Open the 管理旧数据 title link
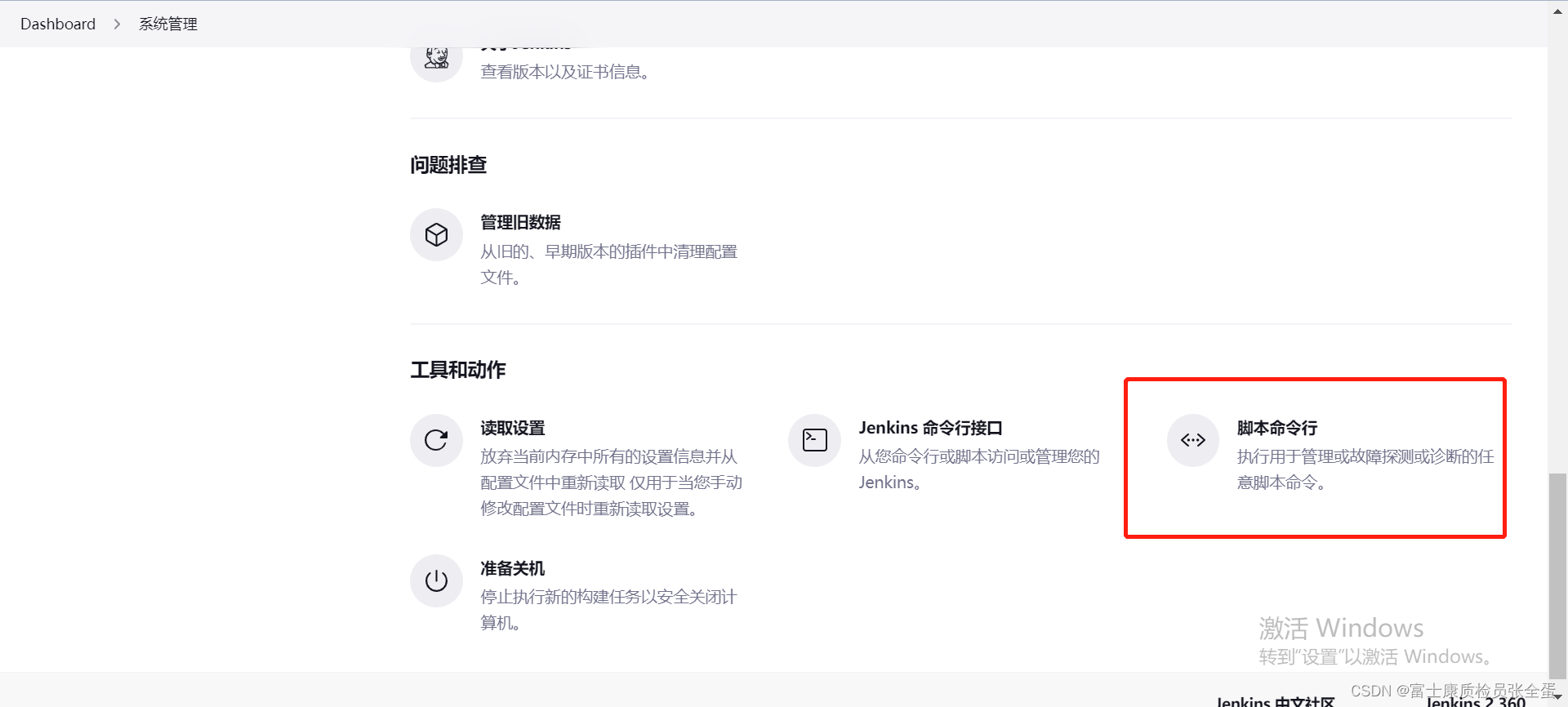Image resolution: width=1568 pixels, height=707 pixels. point(520,222)
